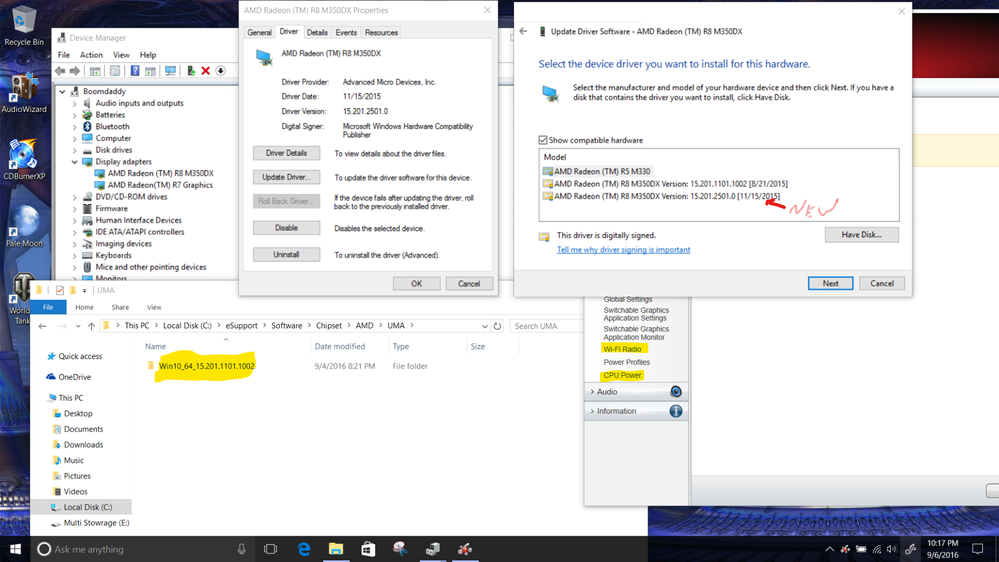Viewport: 999px width, 562px height.
Task: Switch to the Resources tab in Properties
Action: point(381,32)
